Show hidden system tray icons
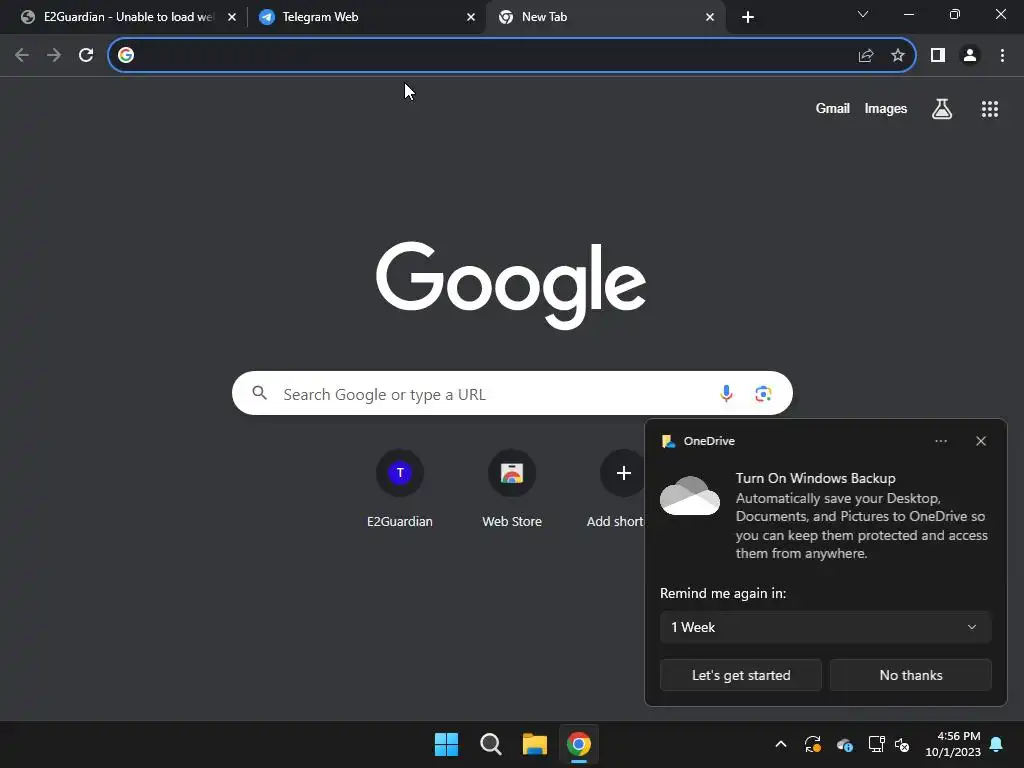This screenshot has width=1024, height=768. point(780,744)
